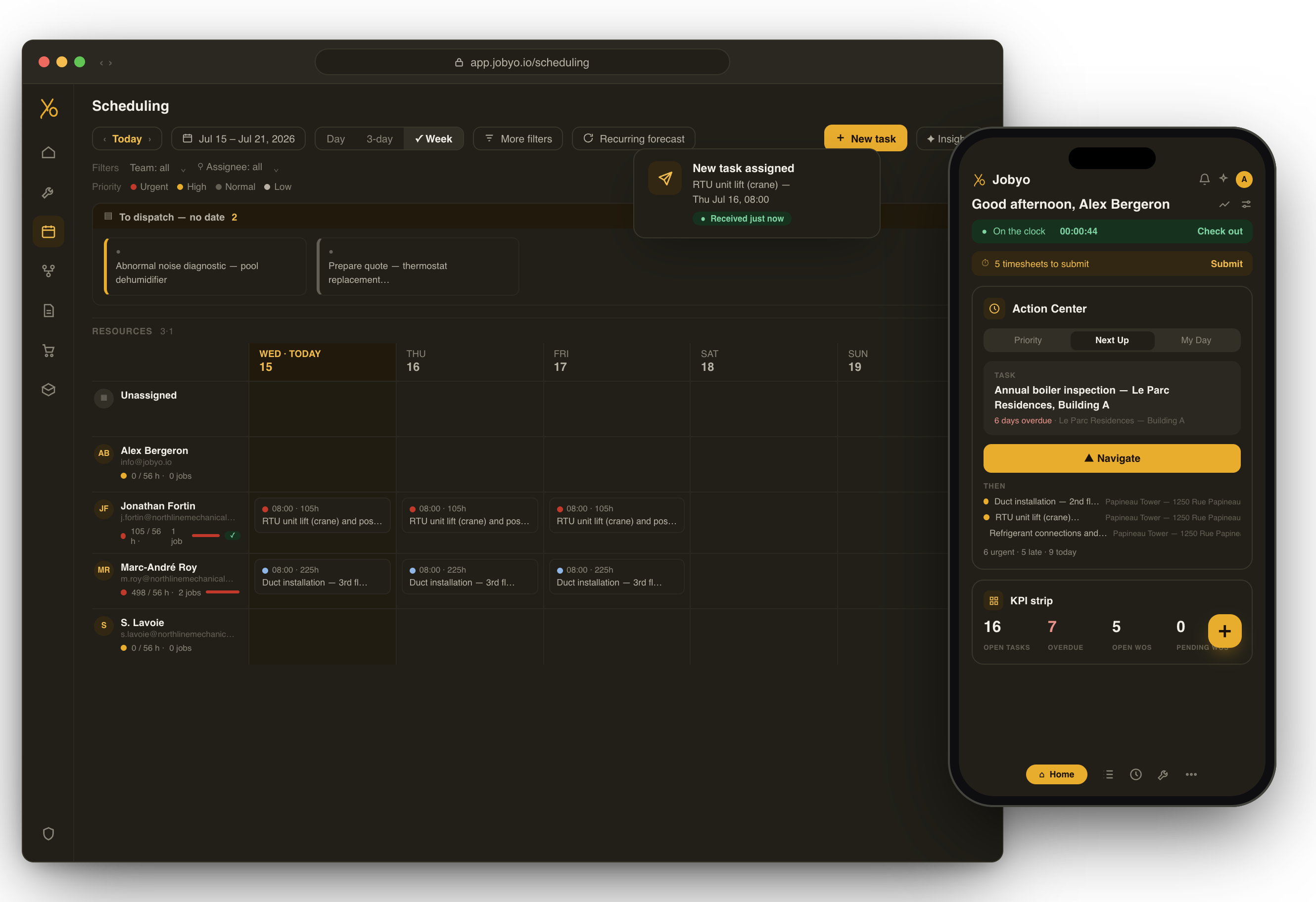
Task: Open the Abnormal noise diagnostic task card
Action: pyautogui.click(x=205, y=267)
